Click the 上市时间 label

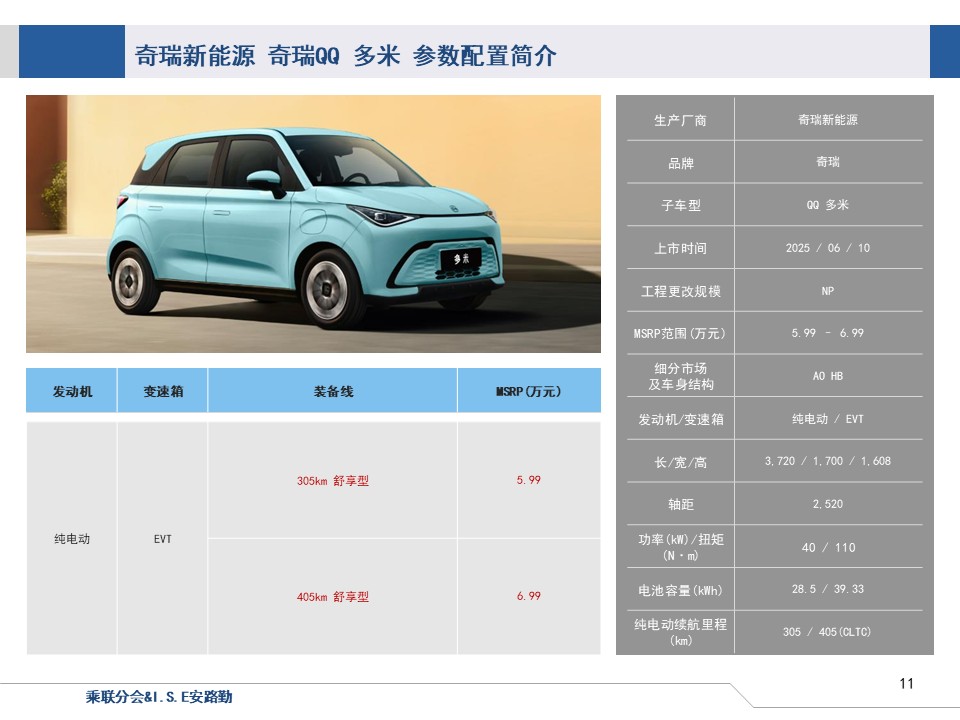680,249
